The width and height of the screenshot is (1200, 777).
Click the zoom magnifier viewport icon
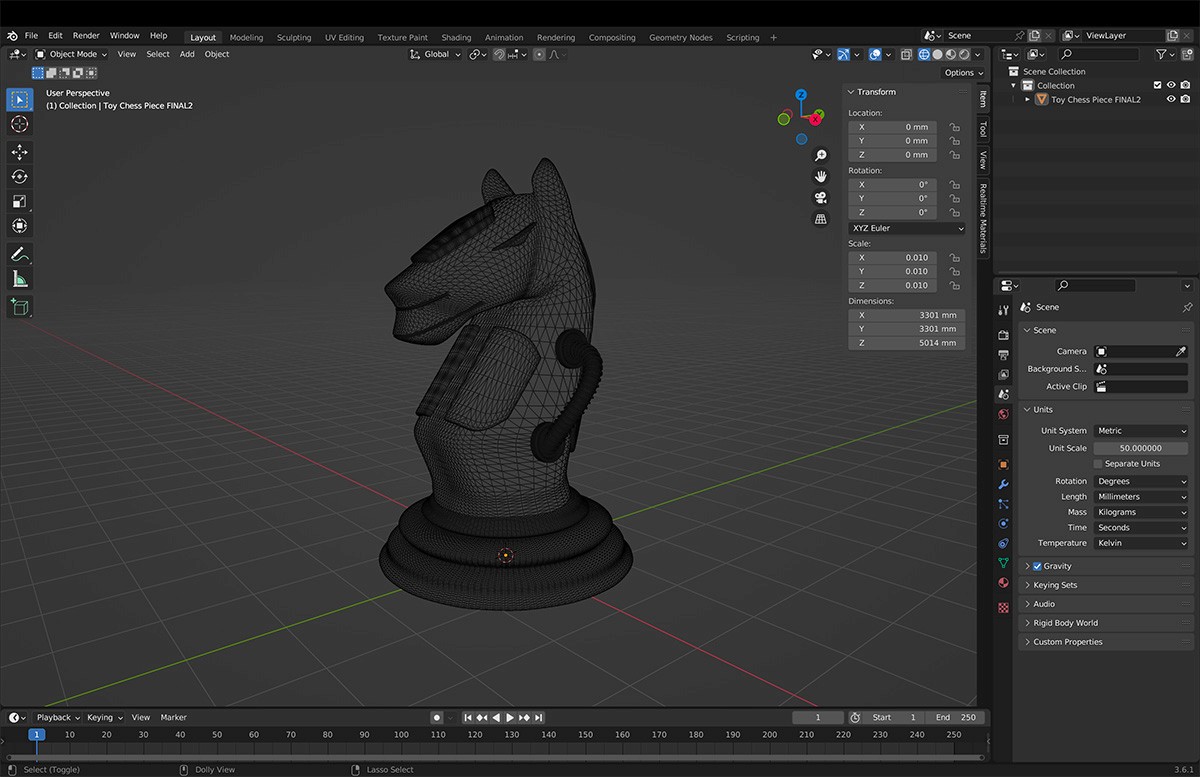(821, 155)
